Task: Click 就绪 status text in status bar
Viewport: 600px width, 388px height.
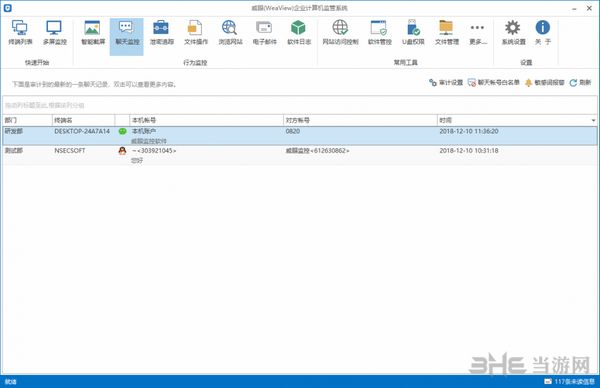Action: [11, 381]
